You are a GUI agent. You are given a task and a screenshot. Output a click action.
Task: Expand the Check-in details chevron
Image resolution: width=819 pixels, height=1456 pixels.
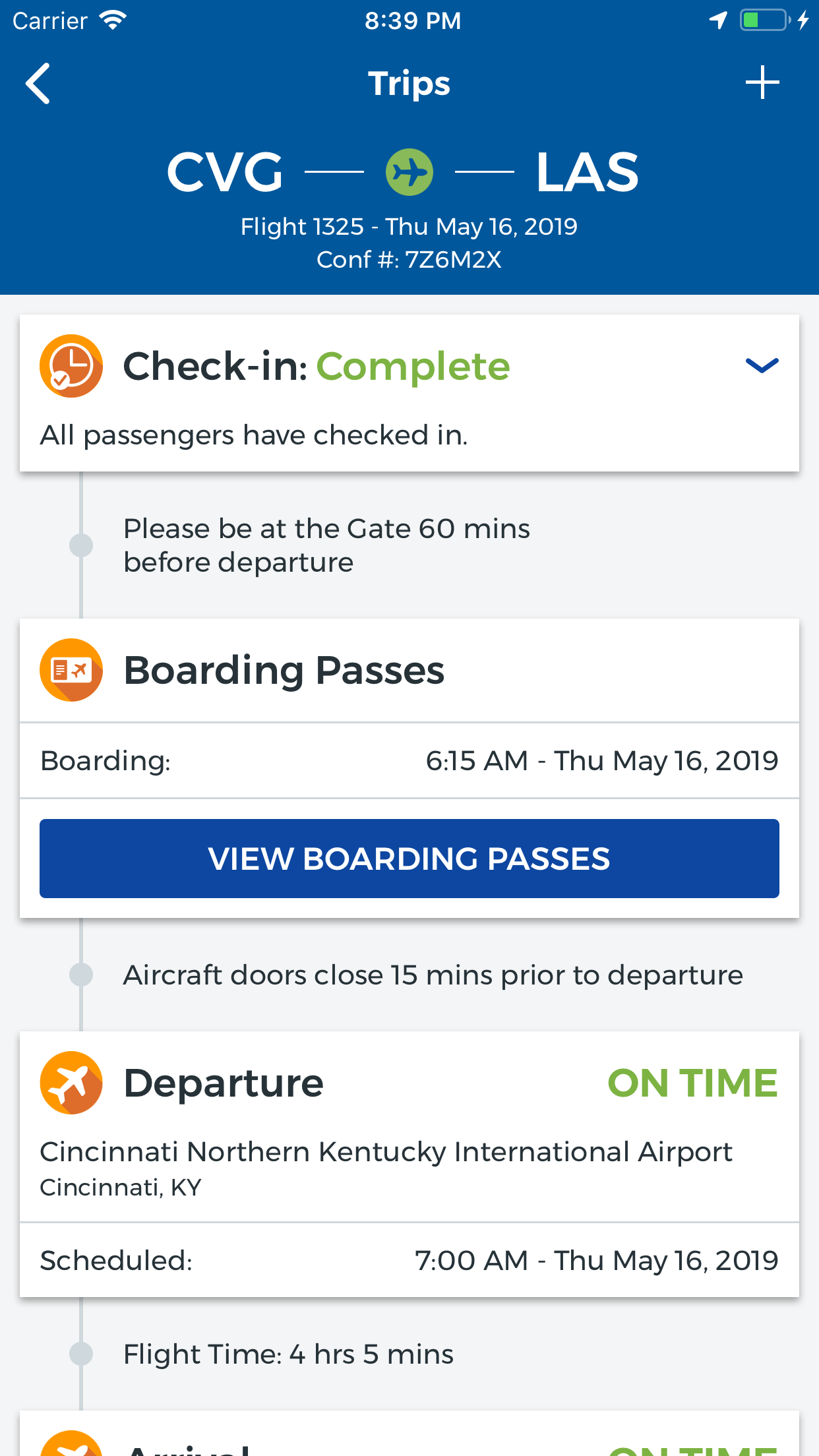762,365
